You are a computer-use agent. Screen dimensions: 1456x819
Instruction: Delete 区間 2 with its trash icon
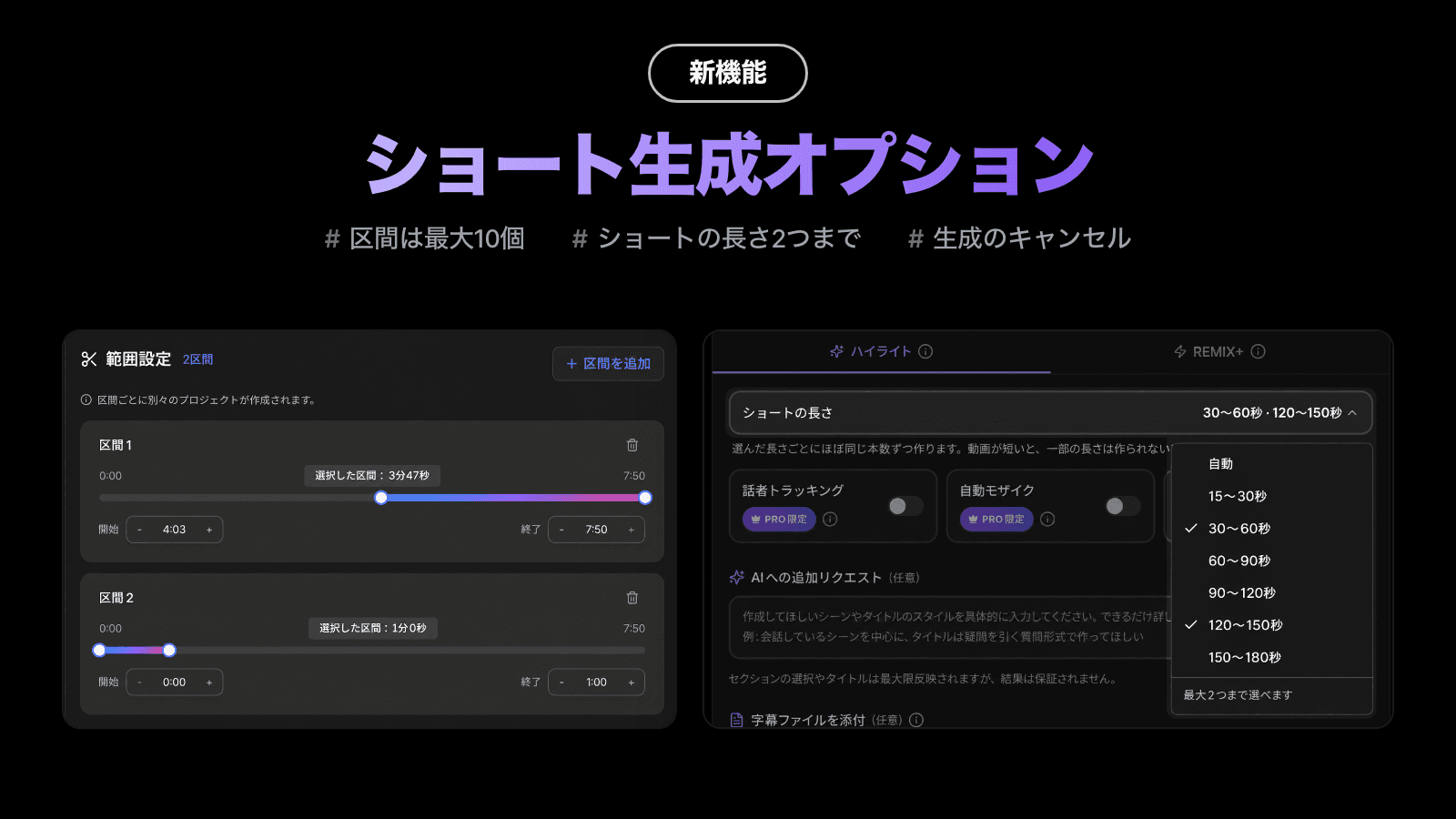pyautogui.click(x=632, y=598)
